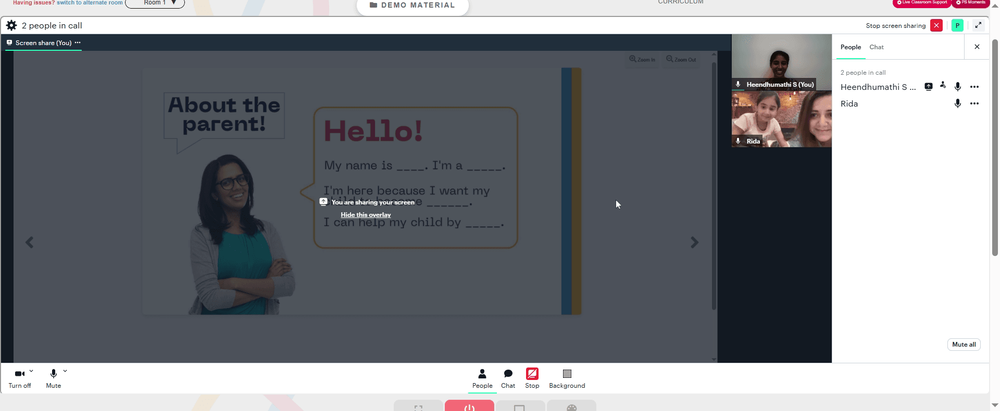Go to the next slide arrow
The width and height of the screenshot is (1000, 411).
[x=695, y=243]
